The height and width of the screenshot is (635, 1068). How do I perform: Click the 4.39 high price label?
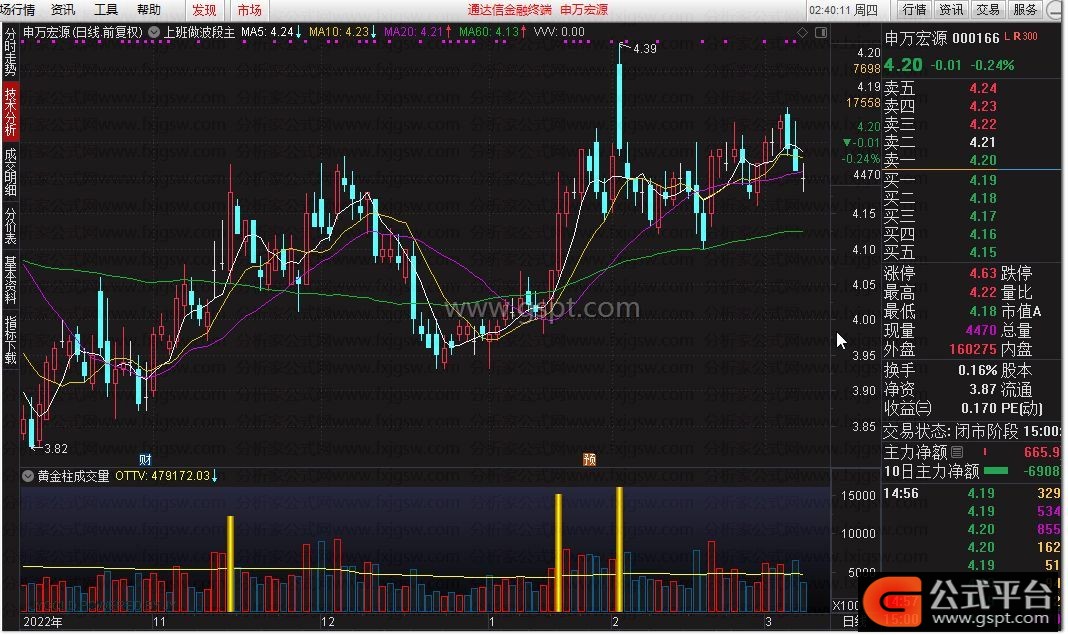644,49
